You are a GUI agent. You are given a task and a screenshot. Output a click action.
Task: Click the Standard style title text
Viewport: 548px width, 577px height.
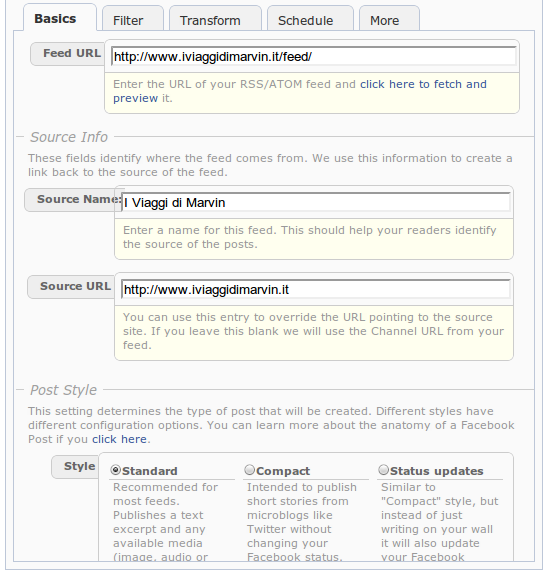(x=150, y=471)
